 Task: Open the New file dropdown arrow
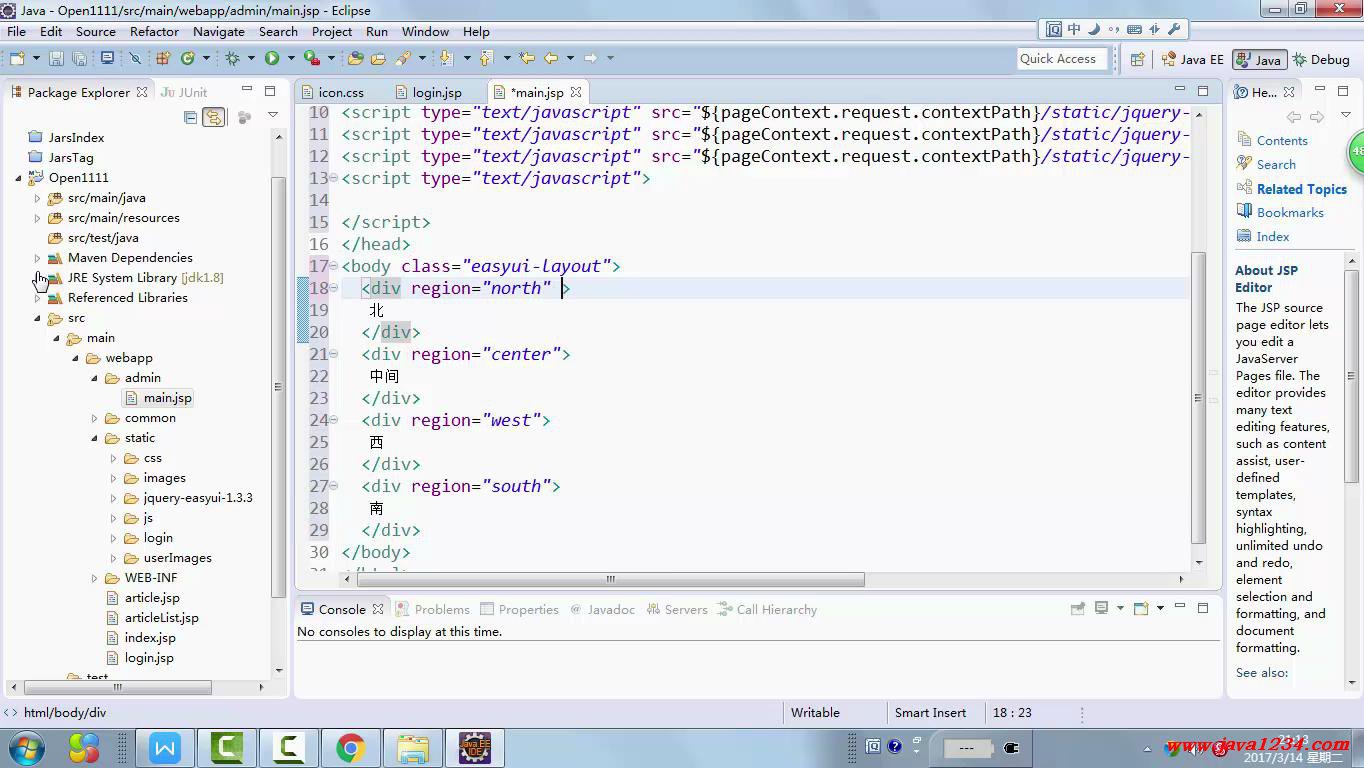36,58
